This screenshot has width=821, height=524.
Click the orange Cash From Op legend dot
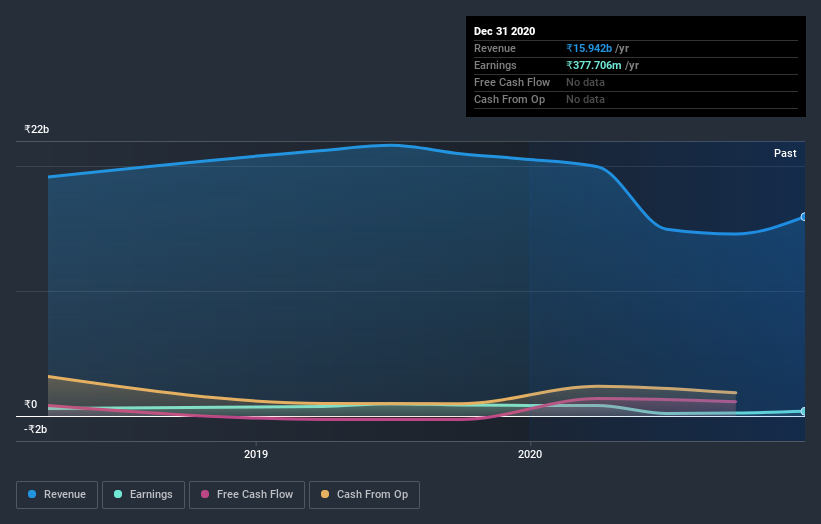click(x=325, y=494)
